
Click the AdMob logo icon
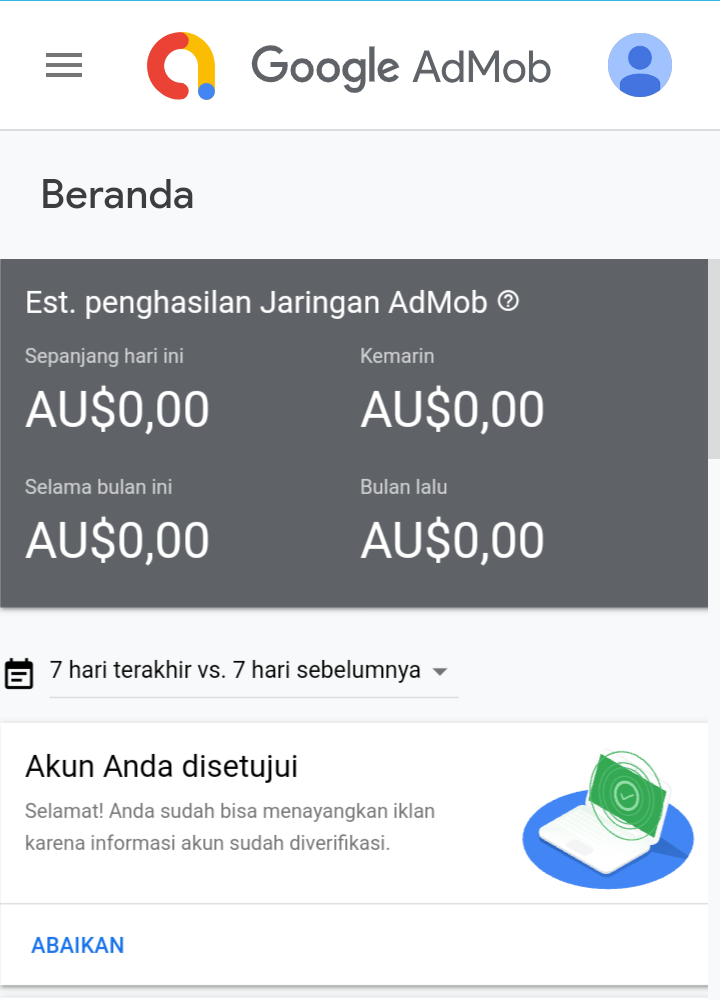pyautogui.click(x=182, y=66)
